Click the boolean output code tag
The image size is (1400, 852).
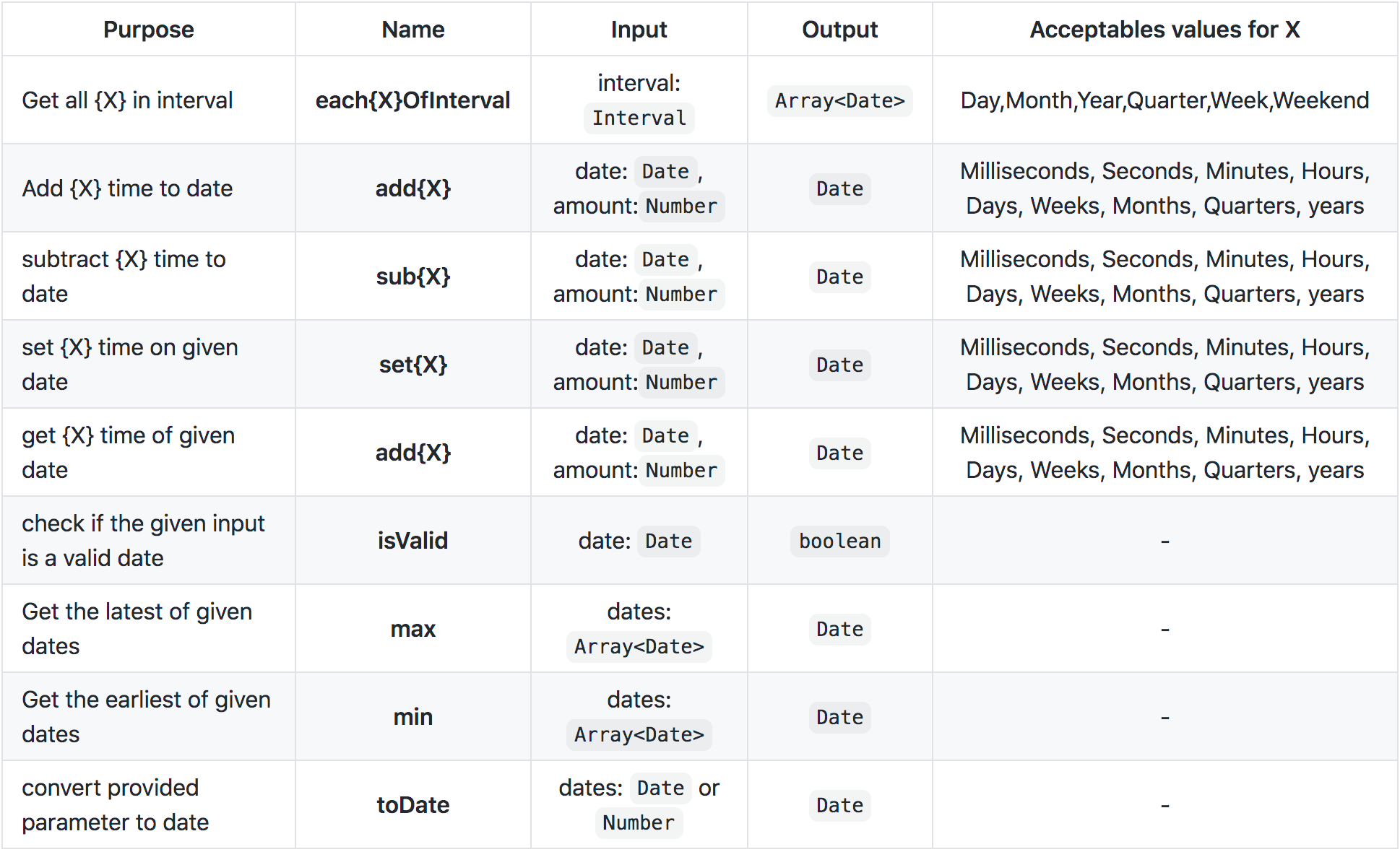tap(839, 541)
